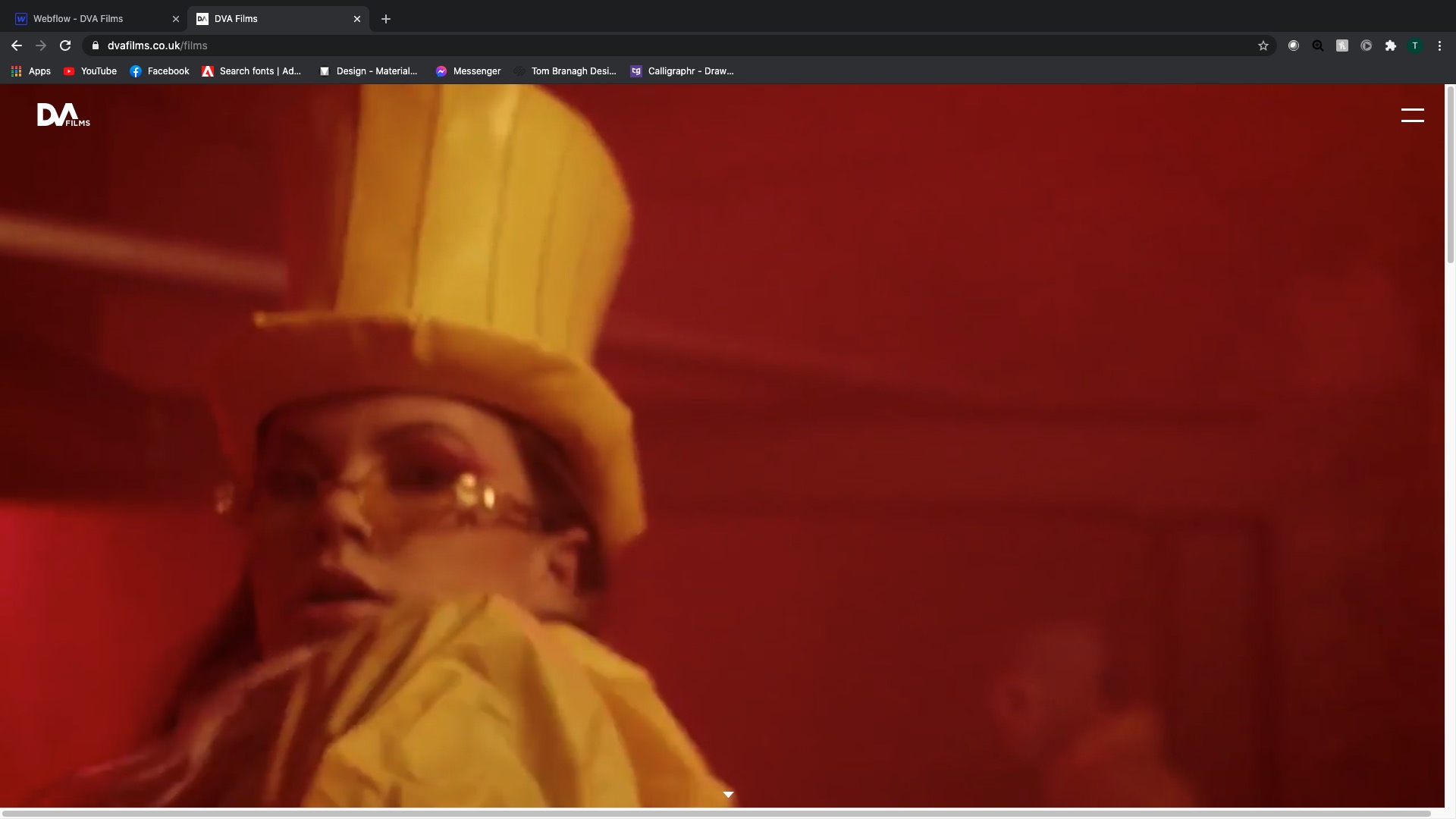Viewport: 1456px width, 819px height.
Task: Open the hamburger navigation menu
Action: (1412, 115)
